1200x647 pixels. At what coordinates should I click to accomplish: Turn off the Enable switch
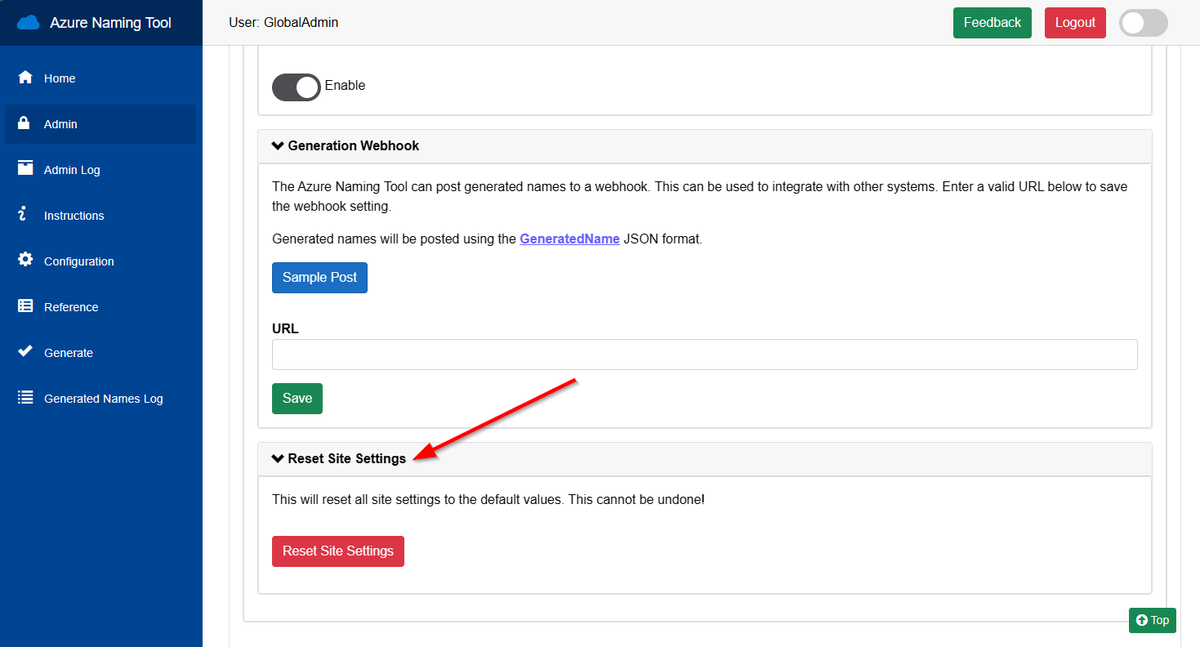pyautogui.click(x=296, y=87)
